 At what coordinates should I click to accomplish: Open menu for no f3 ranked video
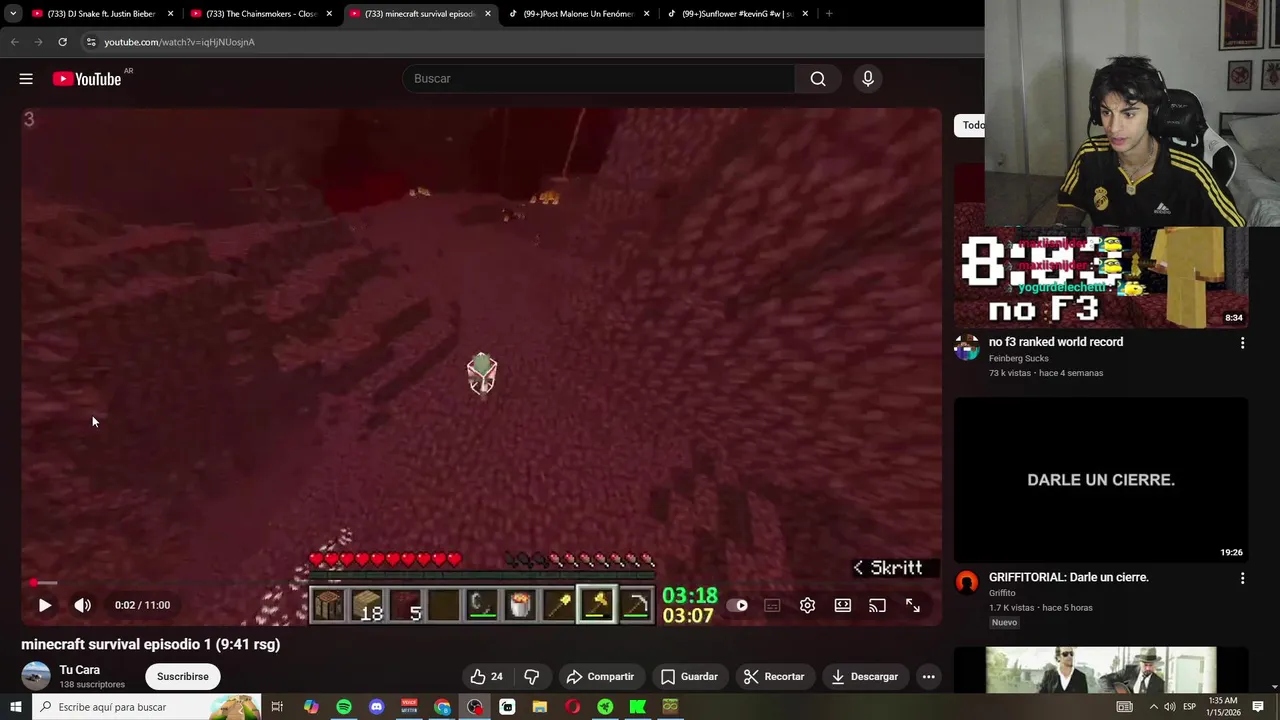click(x=1242, y=343)
